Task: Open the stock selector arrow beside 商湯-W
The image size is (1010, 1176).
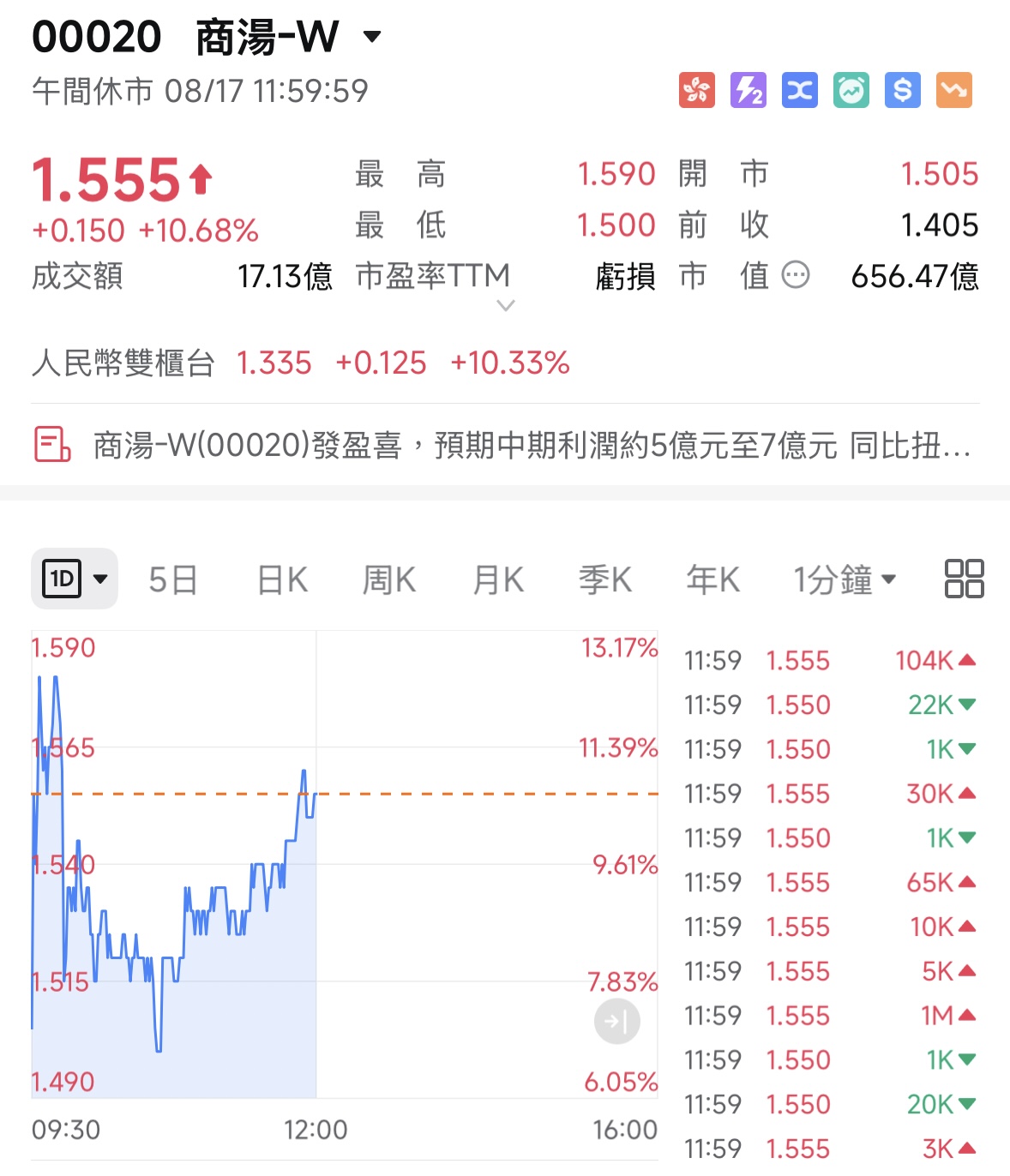Action: 372,37
